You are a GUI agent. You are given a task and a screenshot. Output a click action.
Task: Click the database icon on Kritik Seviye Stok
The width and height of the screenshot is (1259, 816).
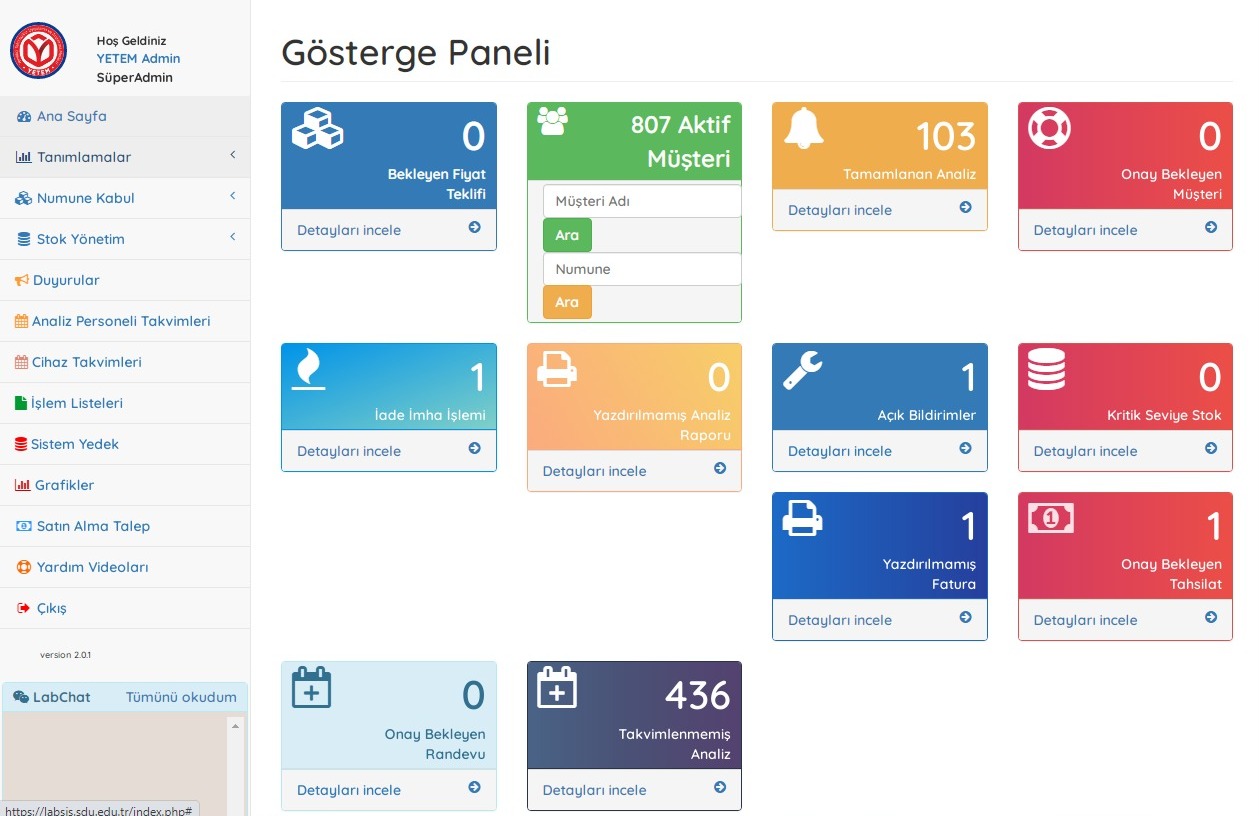[x=1047, y=370]
